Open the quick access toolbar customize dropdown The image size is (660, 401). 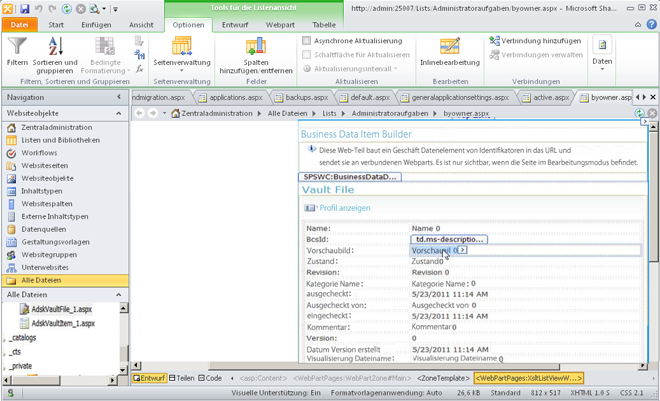[116, 9]
